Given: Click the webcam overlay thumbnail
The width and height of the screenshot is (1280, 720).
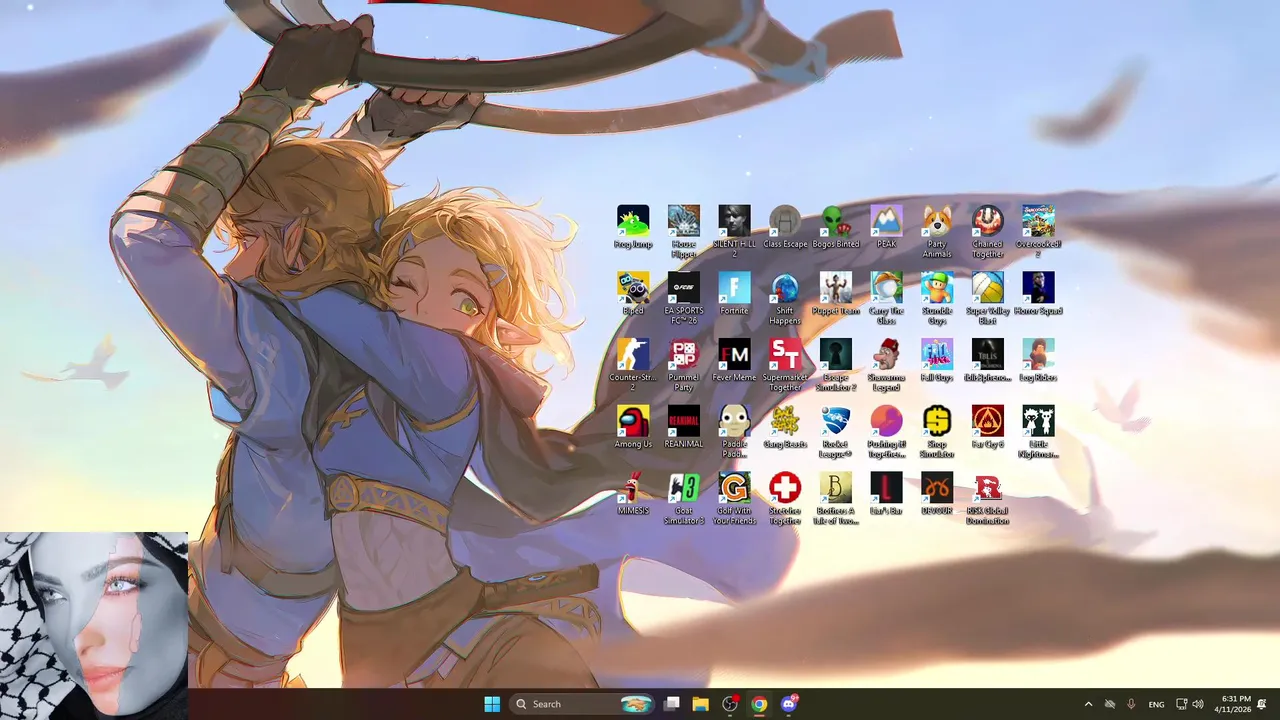Looking at the screenshot, I should [x=94, y=624].
